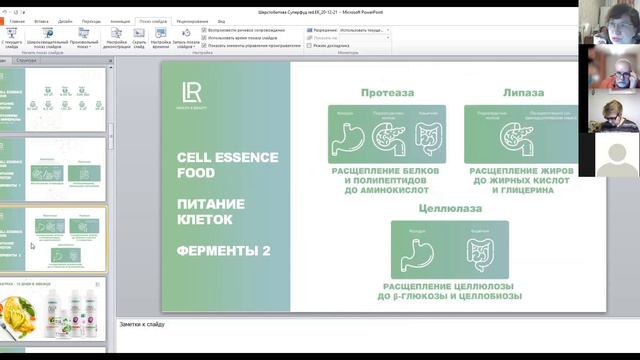This screenshot has width=640, height=360.
Task: Open Broadcast Slide Show option
Action: pyautogui.click(x=47, y=38)
